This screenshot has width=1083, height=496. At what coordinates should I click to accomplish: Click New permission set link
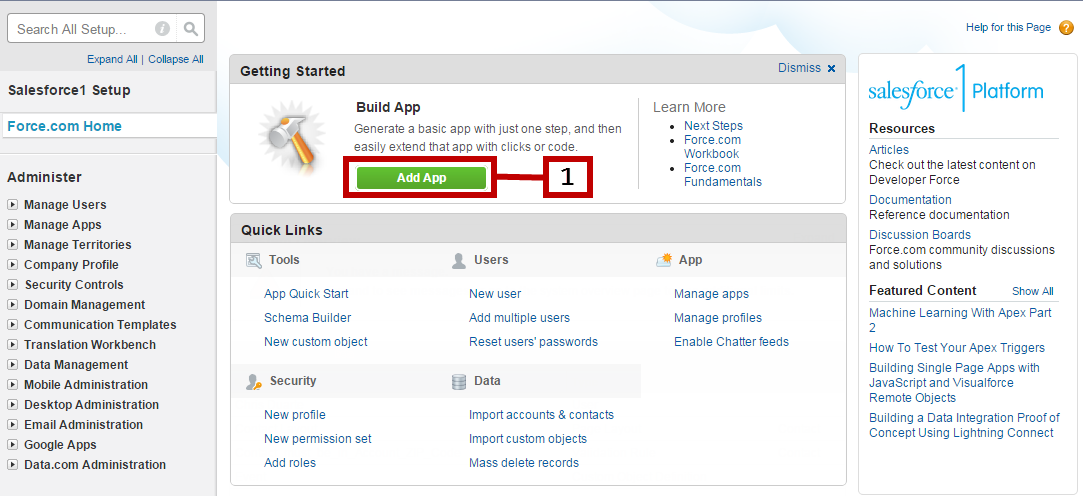click(318, 439)
